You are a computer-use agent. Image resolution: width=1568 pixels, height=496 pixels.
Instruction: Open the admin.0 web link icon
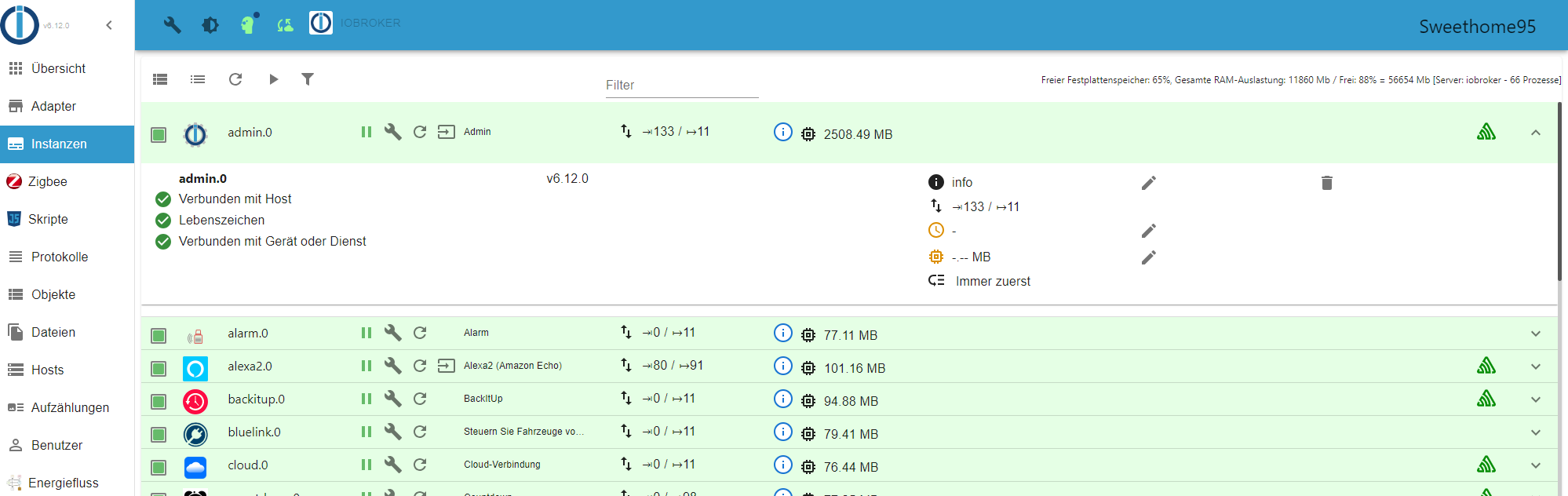[x=446, y=132]
